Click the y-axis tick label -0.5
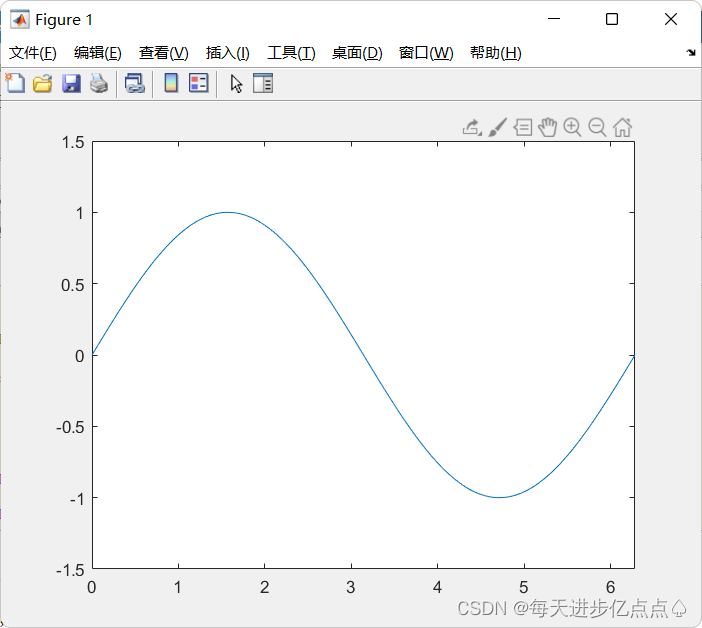Image resolution: width=702 pixels, height=628 pixels. point(70,427)
